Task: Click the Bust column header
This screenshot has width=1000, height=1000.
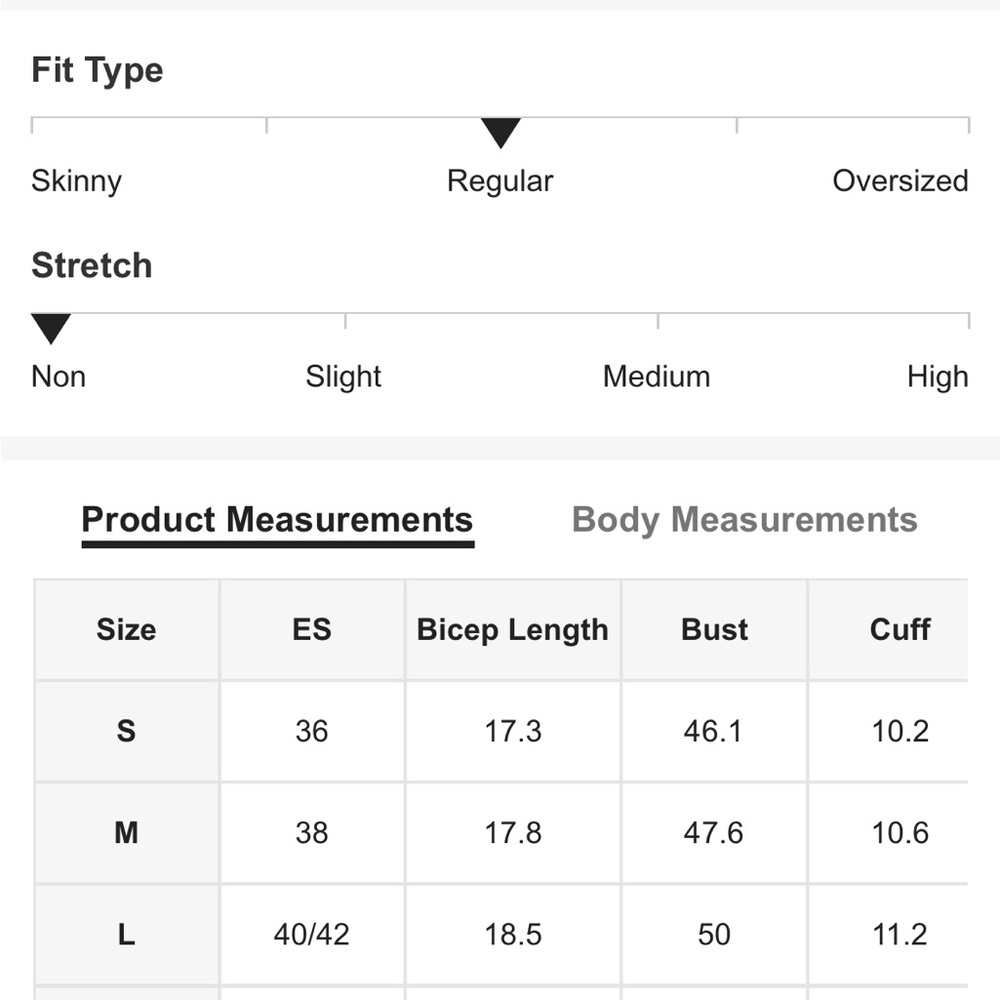Action: 714,629
